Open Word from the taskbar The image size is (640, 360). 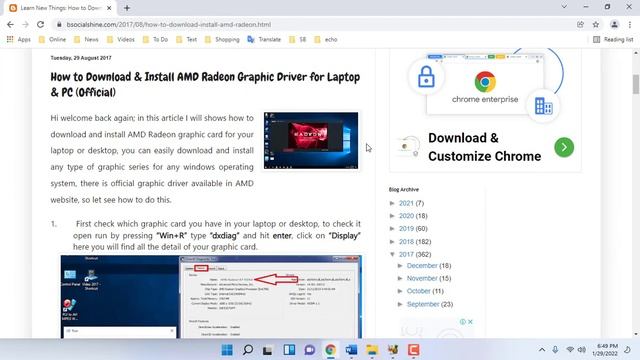[351, 350]
